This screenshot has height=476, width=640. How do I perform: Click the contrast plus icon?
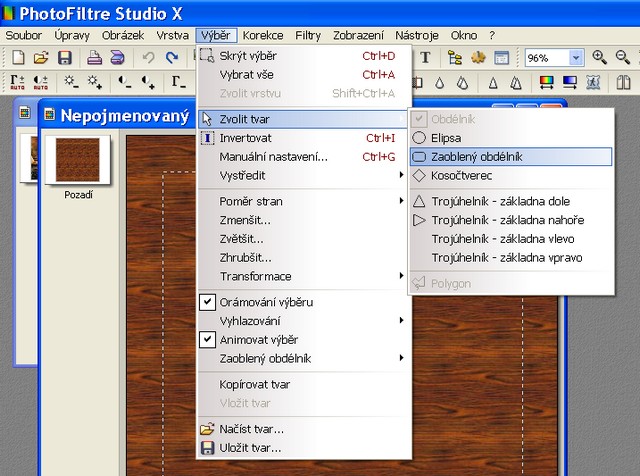point(148,82)
